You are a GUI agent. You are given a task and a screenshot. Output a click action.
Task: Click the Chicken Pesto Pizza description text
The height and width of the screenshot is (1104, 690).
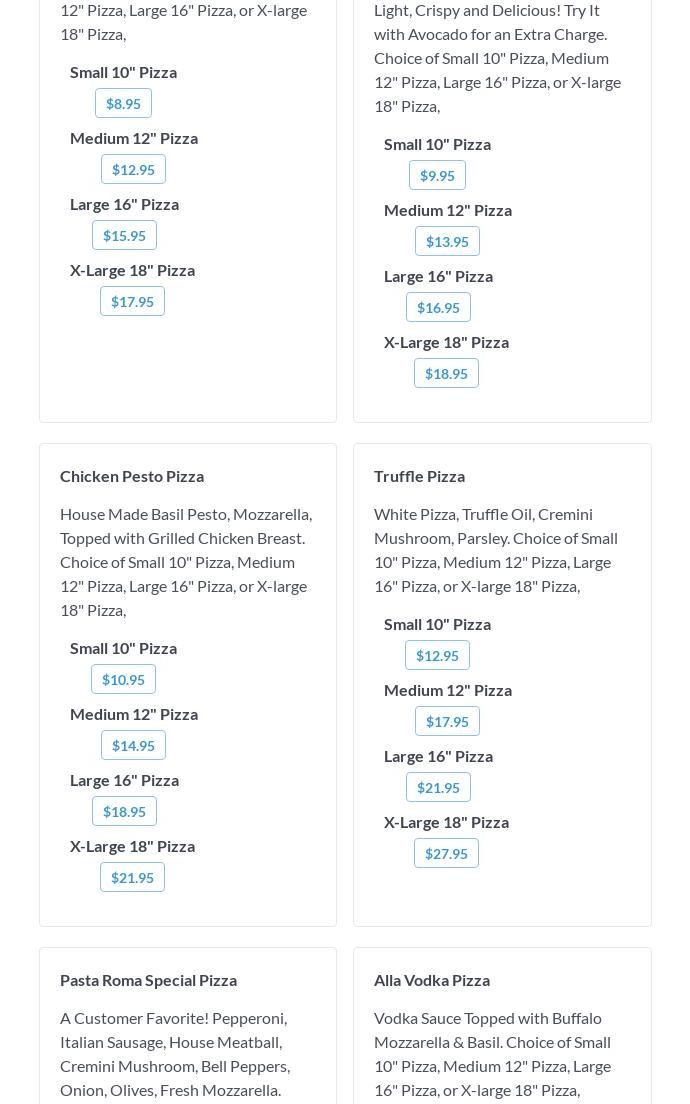[186, 562]
